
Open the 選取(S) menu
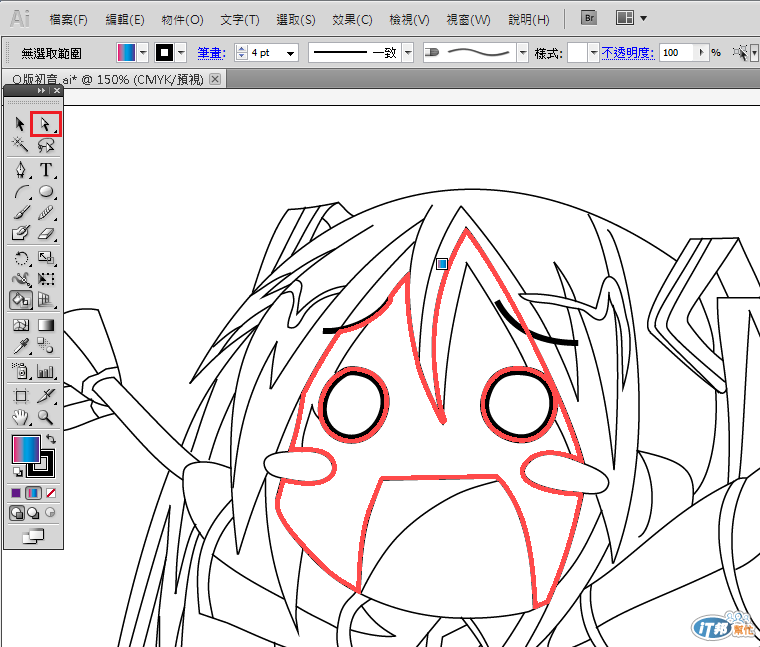point(296,20)
